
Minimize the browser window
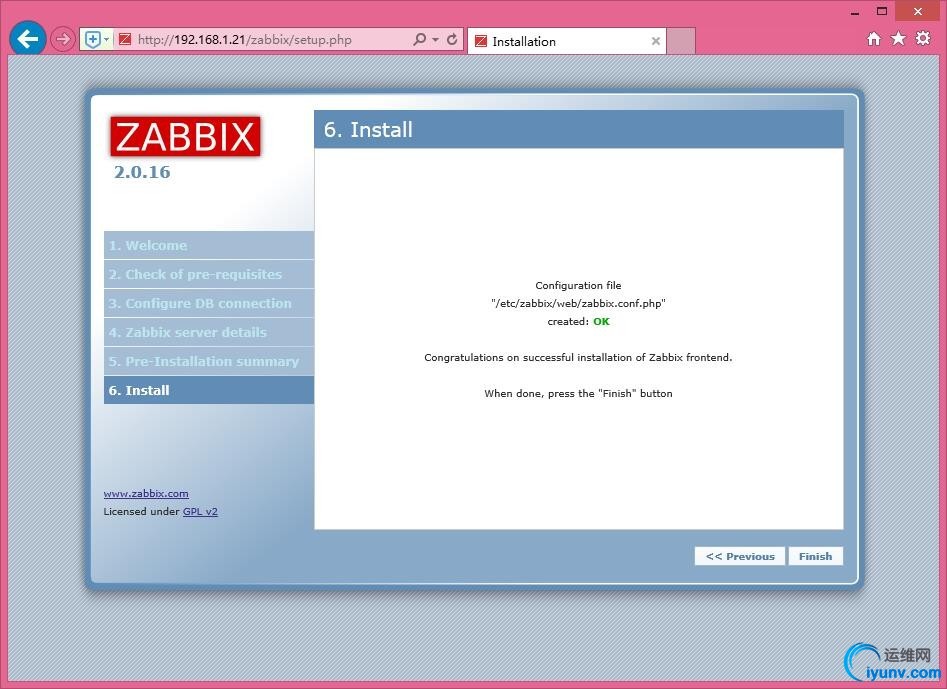coord(855,11)
